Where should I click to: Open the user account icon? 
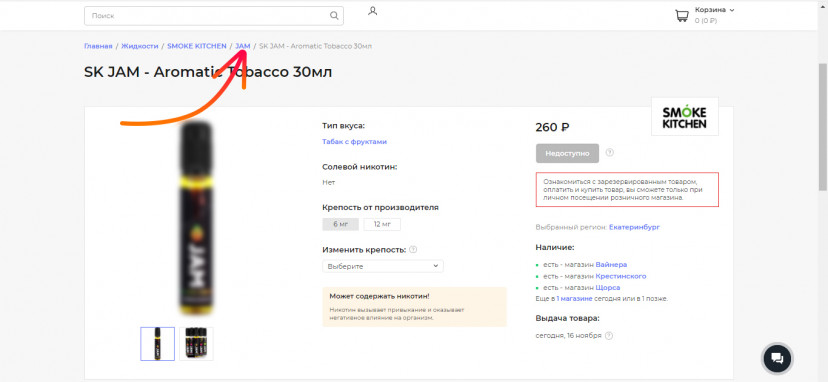[372, 11]
